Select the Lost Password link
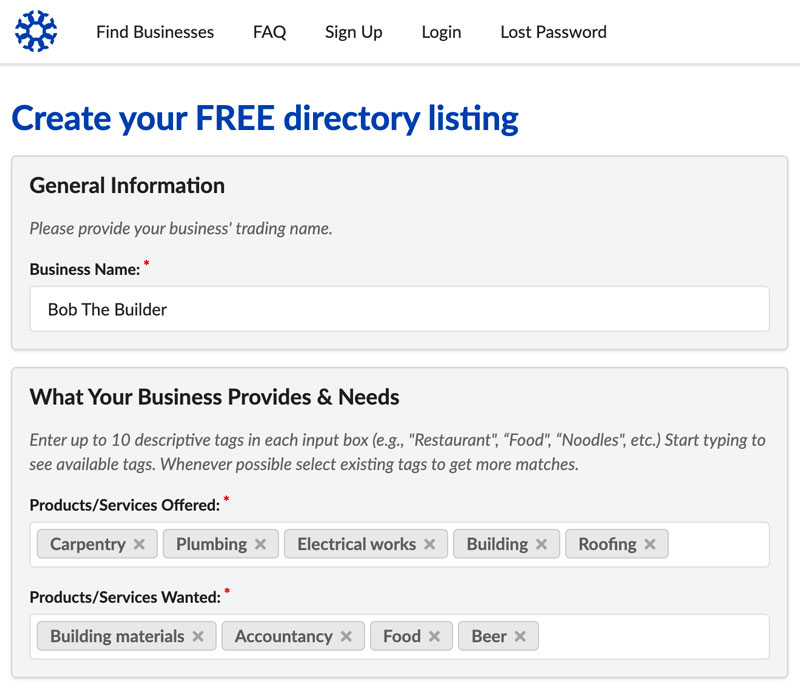This screenshot has height=691, width=800. (554, 32)
